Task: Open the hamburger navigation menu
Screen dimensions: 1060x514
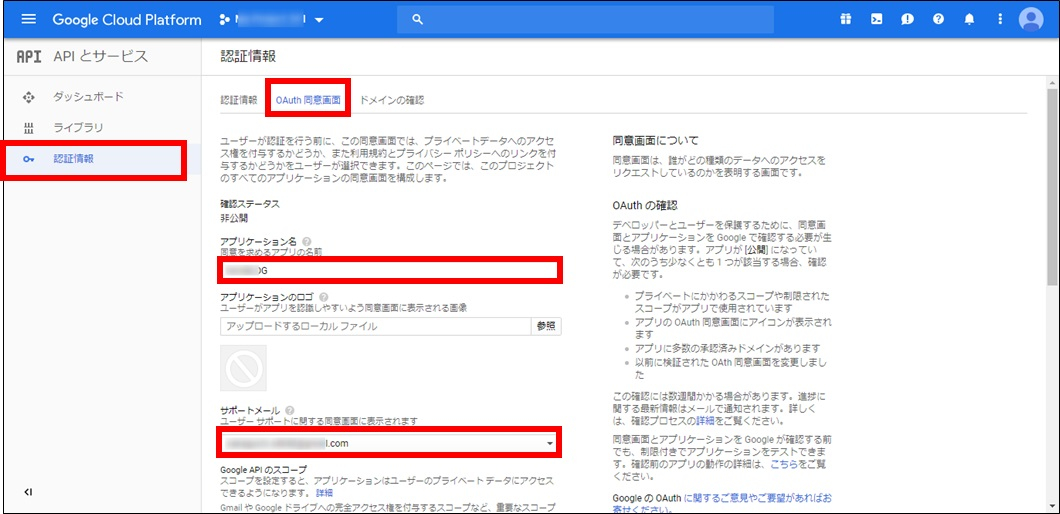Action: pyautogui.click(x=28, y=20)
